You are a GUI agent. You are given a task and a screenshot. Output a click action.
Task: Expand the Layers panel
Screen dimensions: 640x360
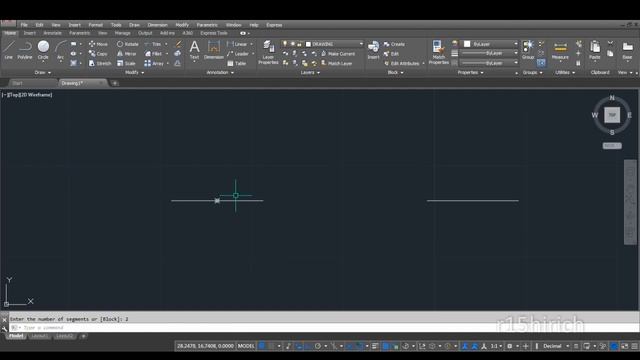click(310, 73)
